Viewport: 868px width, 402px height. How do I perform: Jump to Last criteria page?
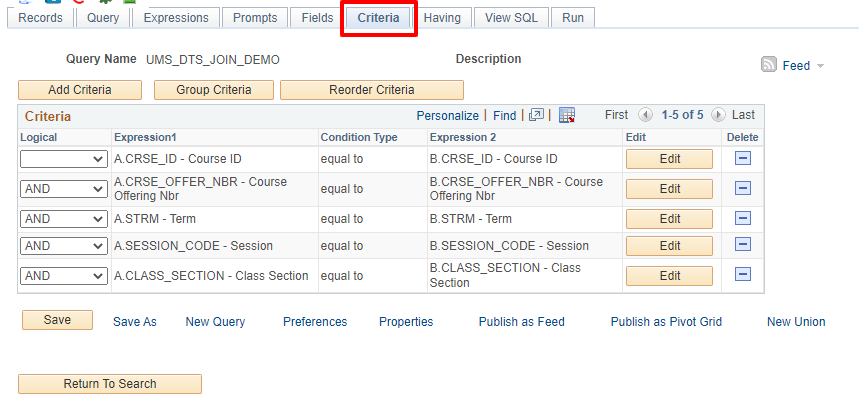(x=743, y=115)
